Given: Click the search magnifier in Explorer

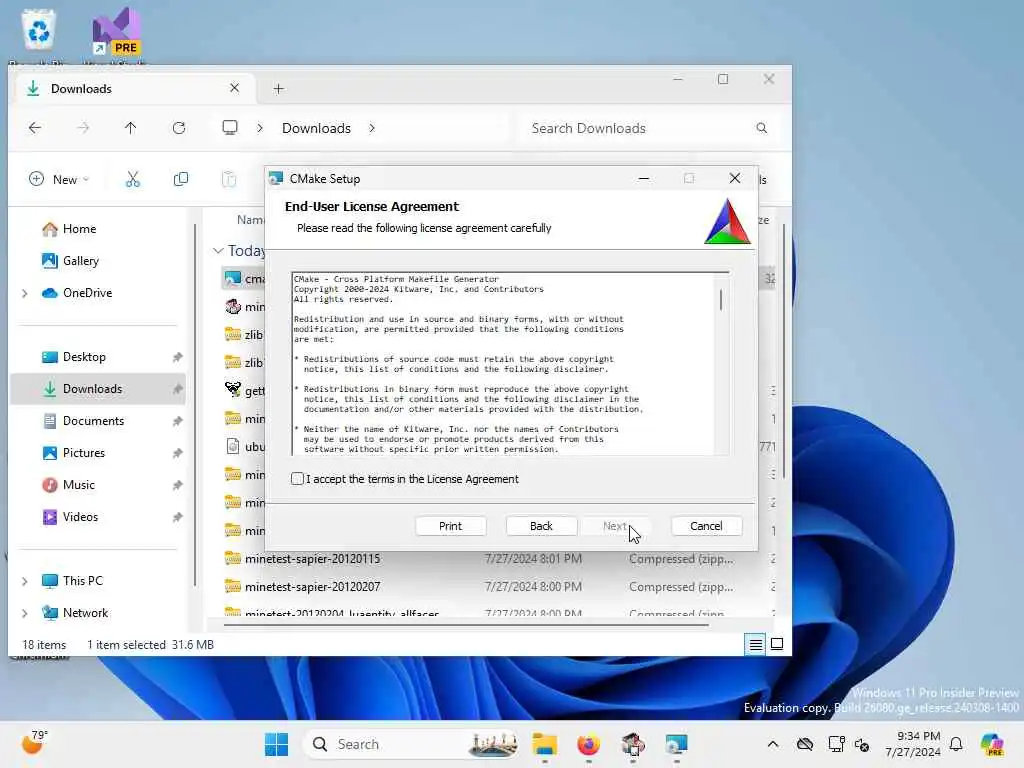Looking at the screenshot, I should 761,128.
